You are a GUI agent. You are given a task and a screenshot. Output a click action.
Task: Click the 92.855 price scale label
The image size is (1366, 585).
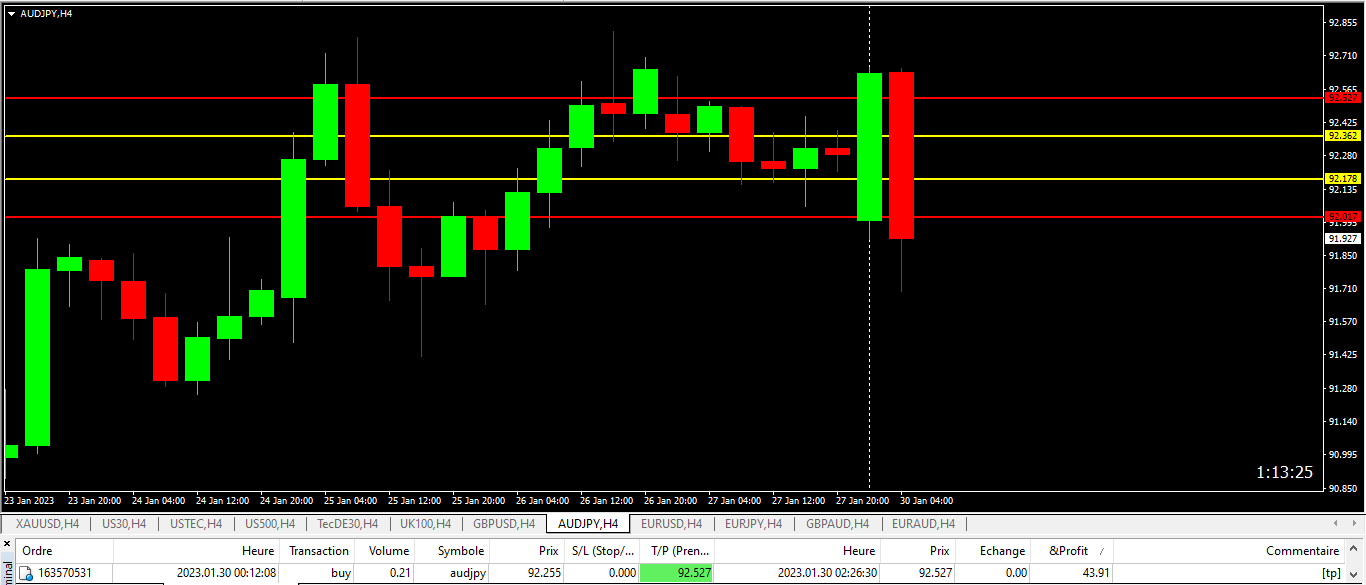pyautogui.click(x=1342, y=21)
